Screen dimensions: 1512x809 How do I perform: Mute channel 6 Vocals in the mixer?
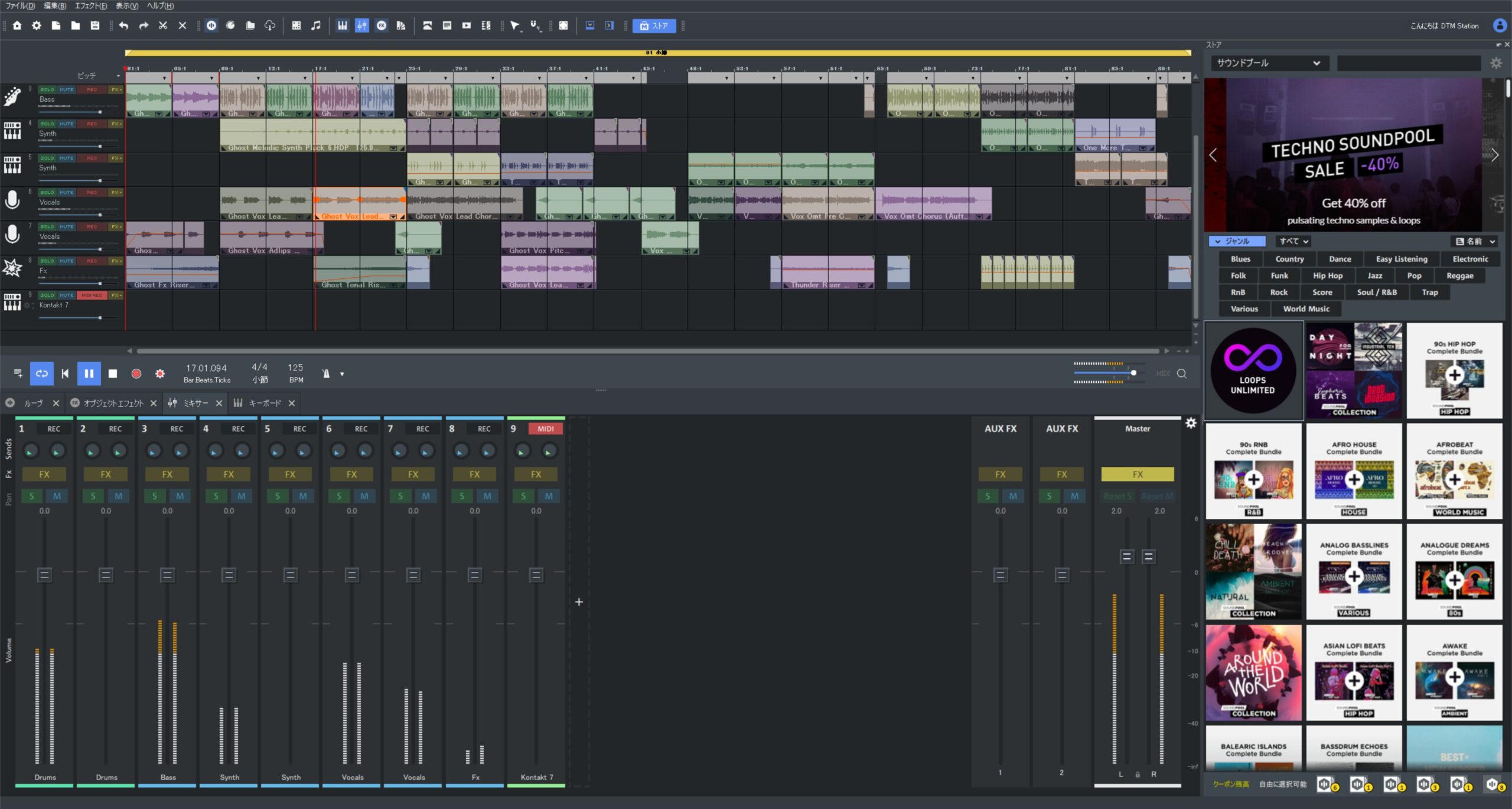364,496
